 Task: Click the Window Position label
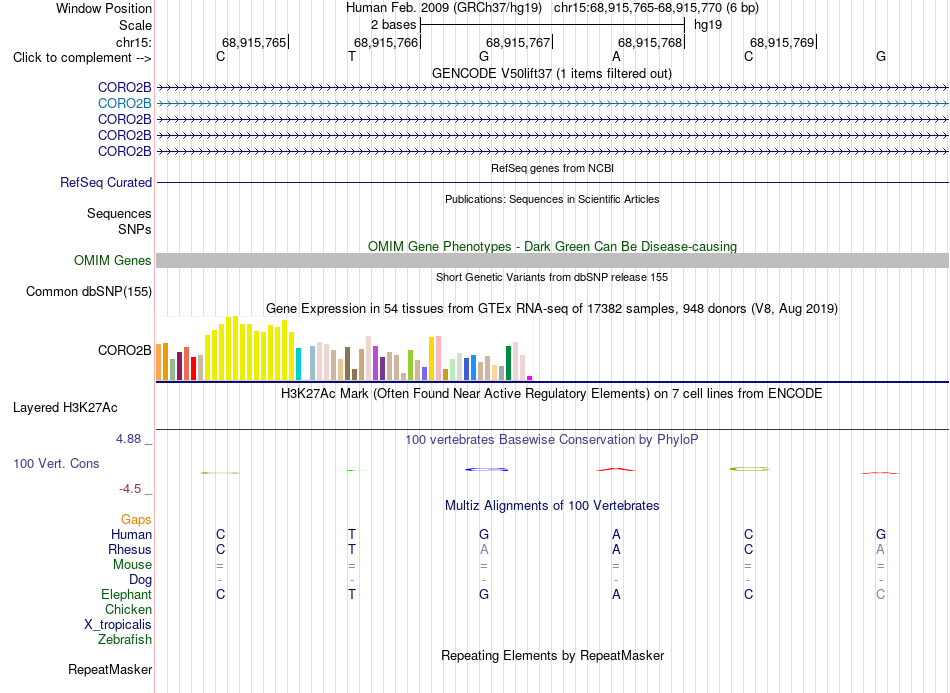pyautogui.click(x=104, y=8)
